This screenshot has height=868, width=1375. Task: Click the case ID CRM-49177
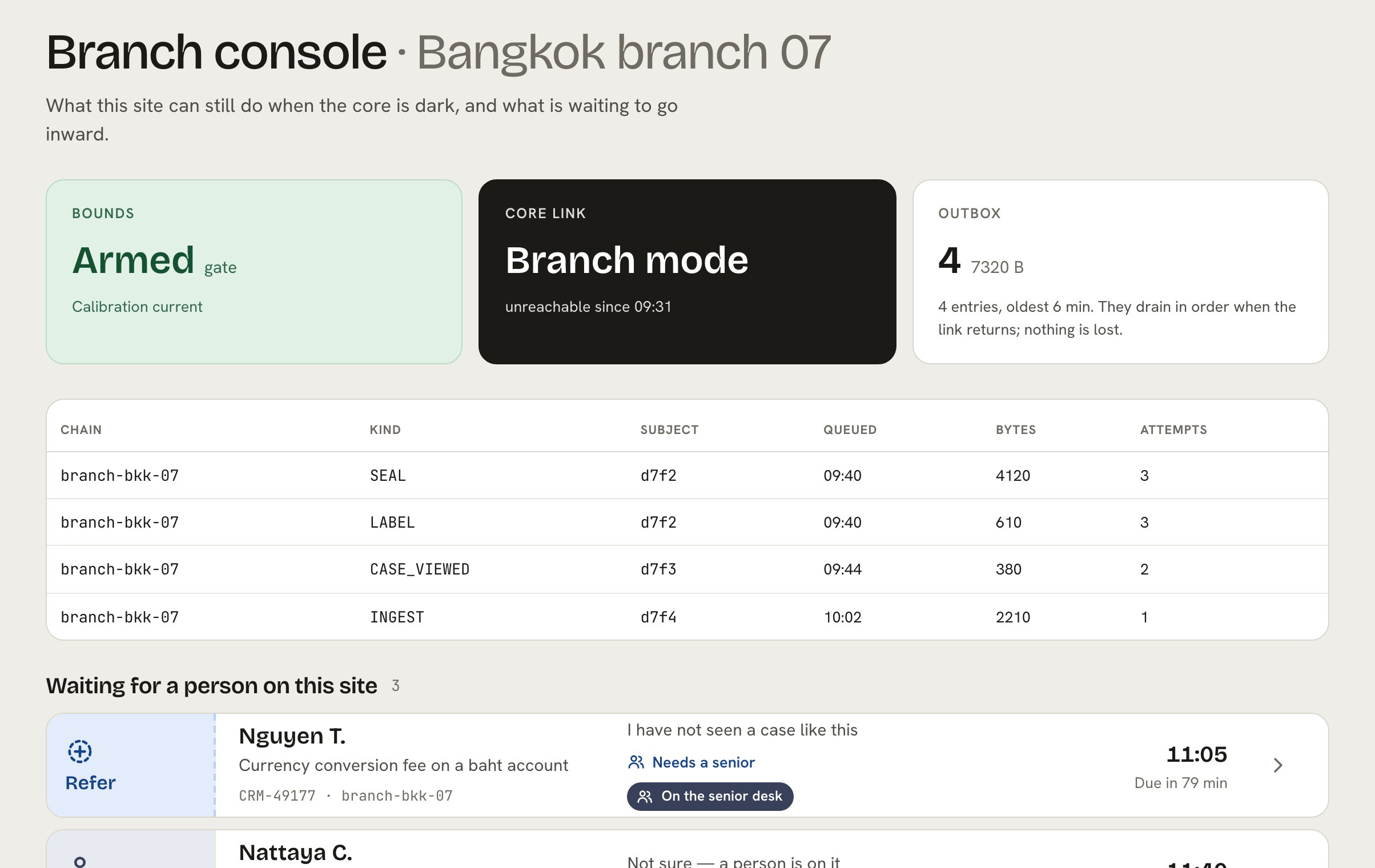pos(277,795)
